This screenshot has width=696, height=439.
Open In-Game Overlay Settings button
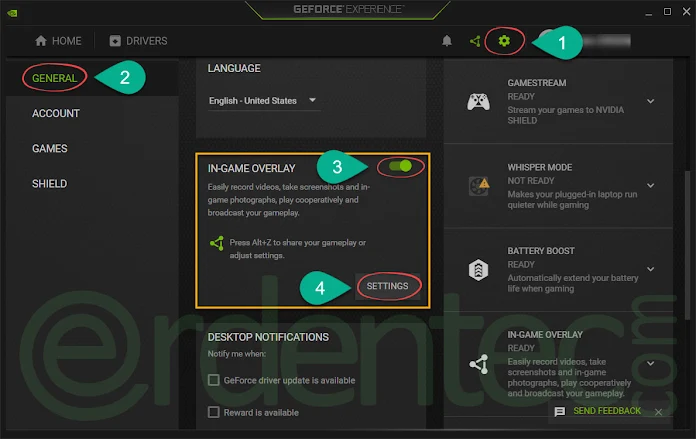pos(388,286)
